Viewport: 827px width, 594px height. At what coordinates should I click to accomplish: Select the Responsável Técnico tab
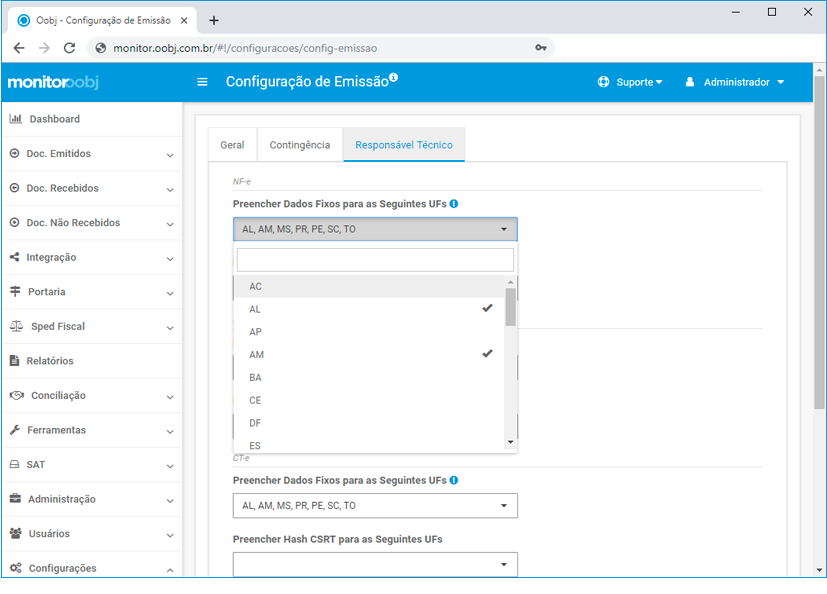(x=404, y=145)
